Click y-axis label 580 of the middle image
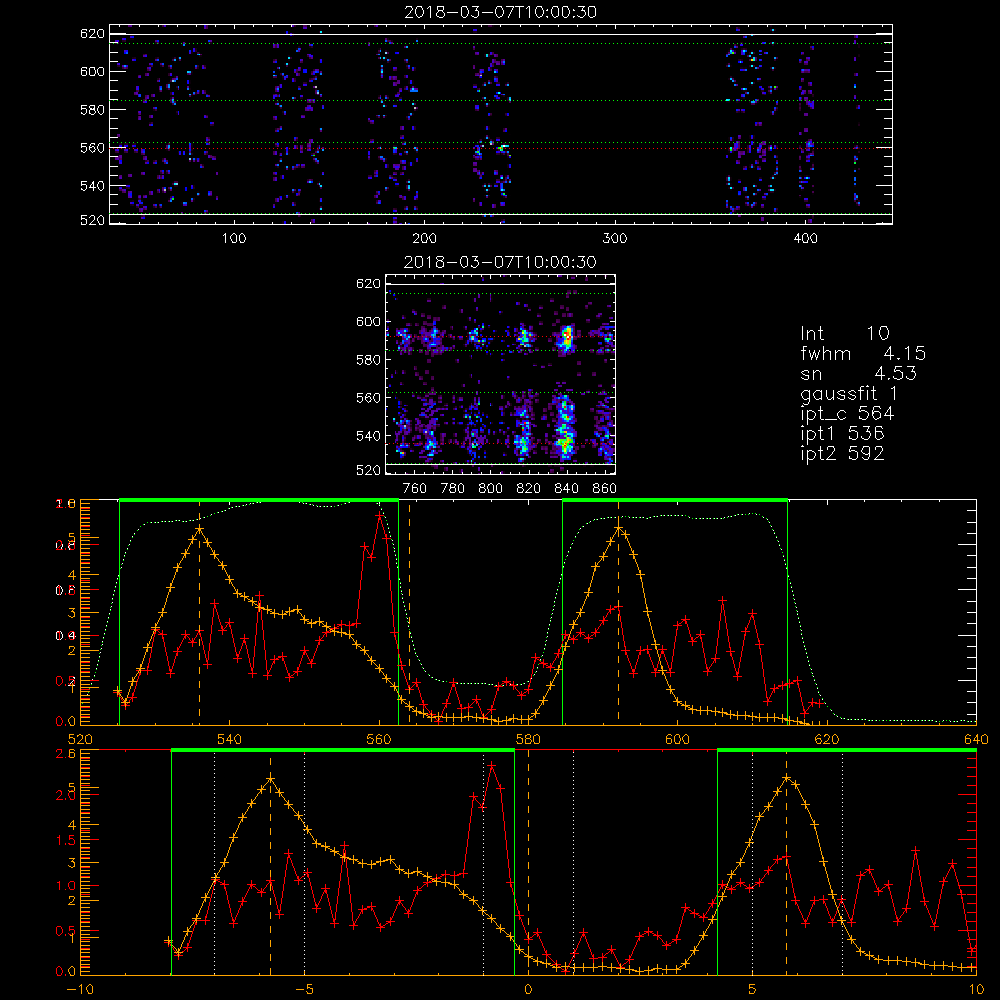The height and width of the screenshot is (1000, 1000). pos(368,360)
